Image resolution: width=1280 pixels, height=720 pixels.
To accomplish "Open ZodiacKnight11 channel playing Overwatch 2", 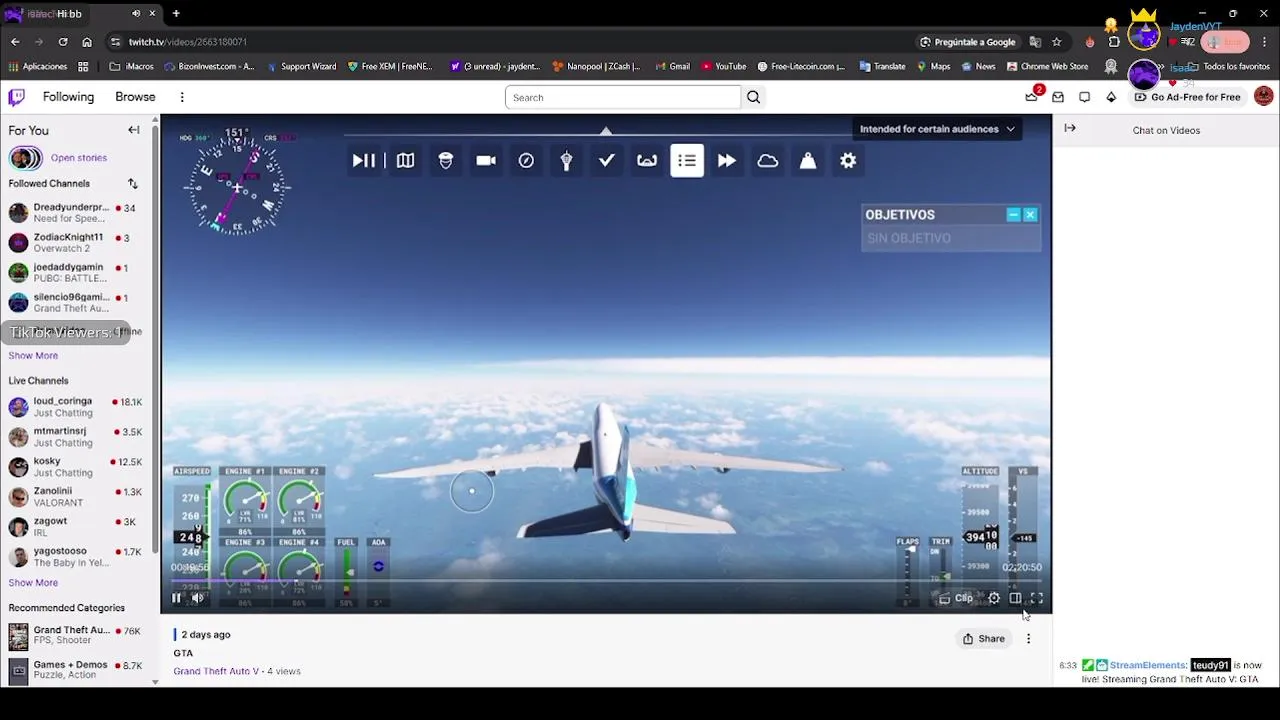I will [77, 243].
